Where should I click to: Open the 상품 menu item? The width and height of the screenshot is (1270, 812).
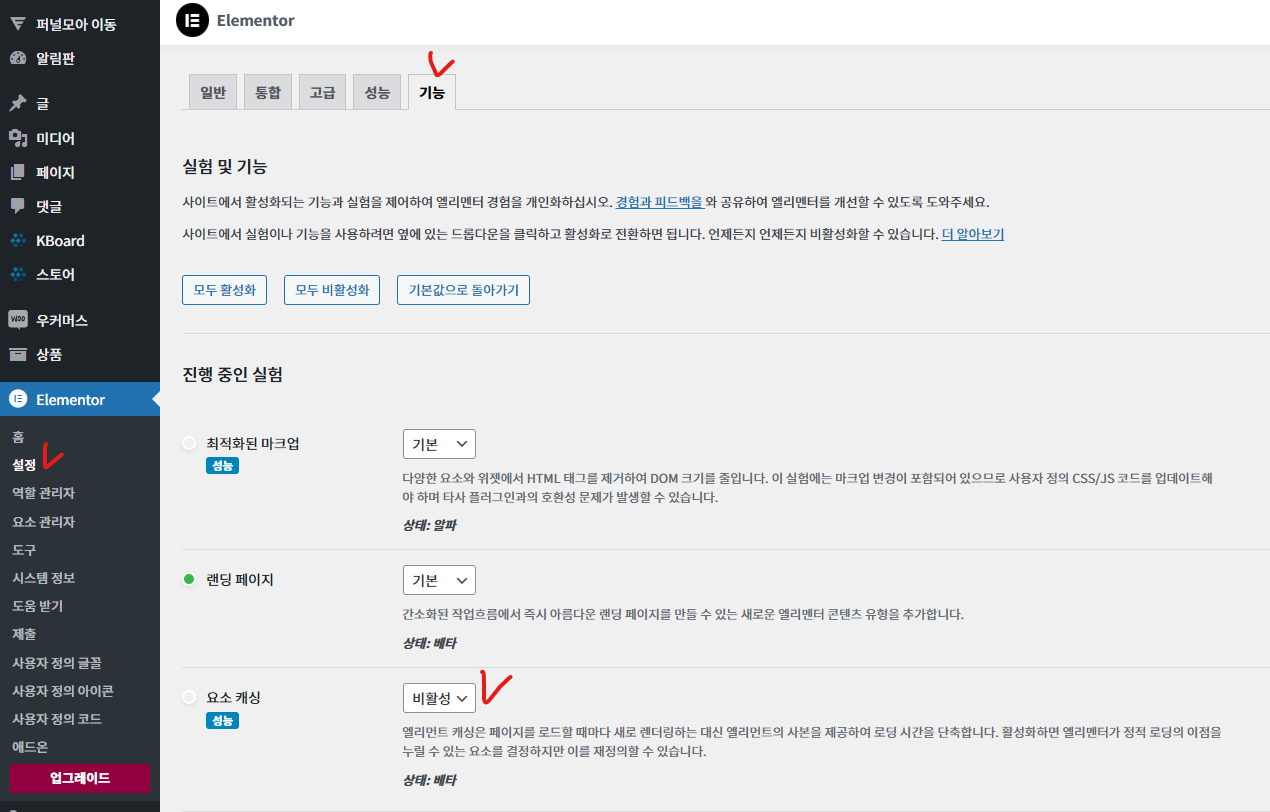80,354
